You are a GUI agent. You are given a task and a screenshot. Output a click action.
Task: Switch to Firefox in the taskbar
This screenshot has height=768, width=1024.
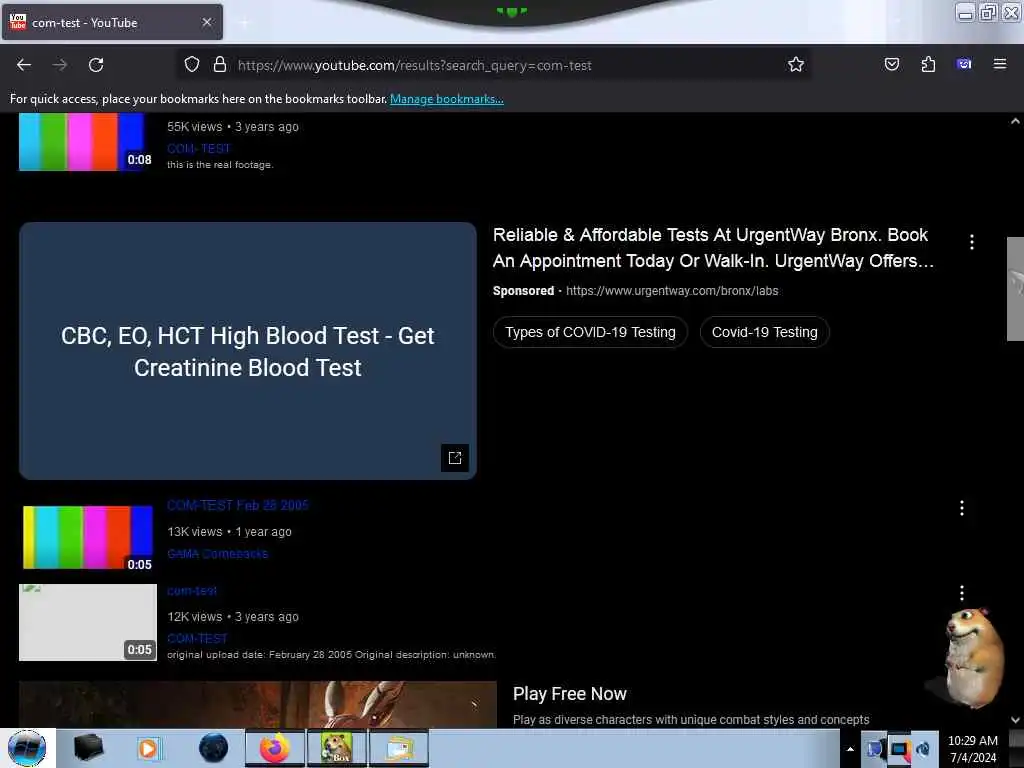[275, 748]
